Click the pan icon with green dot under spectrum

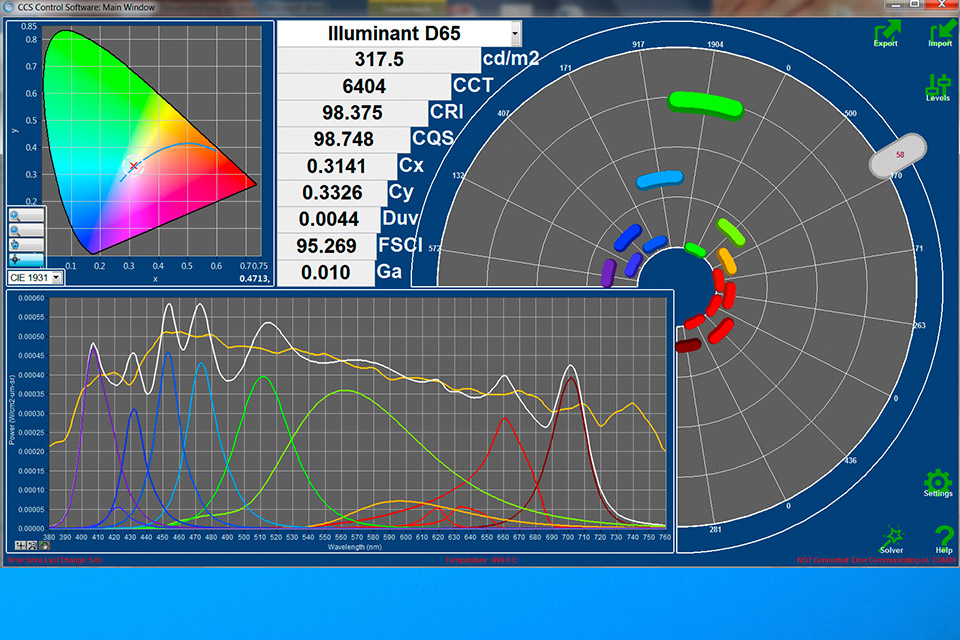click(x=44, y=545)
